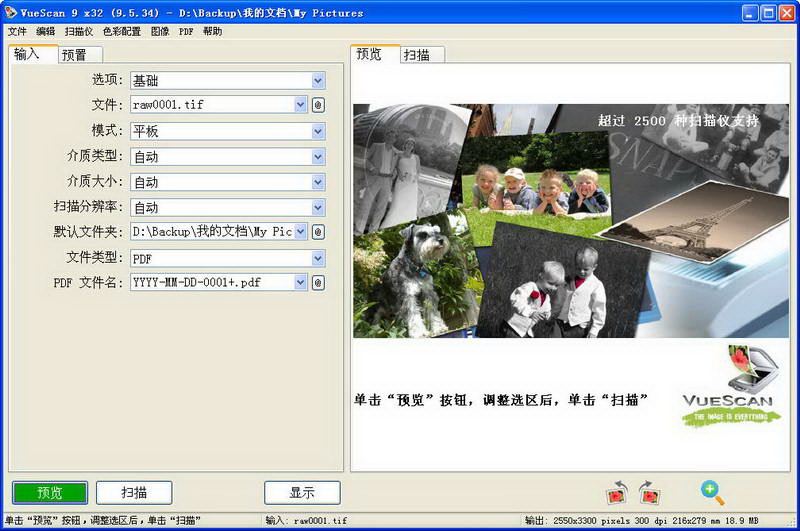This screenshot has width=800, height=531.
Task: Click the @ button beside the PDF file name field
Action: (x=318, y=283)
